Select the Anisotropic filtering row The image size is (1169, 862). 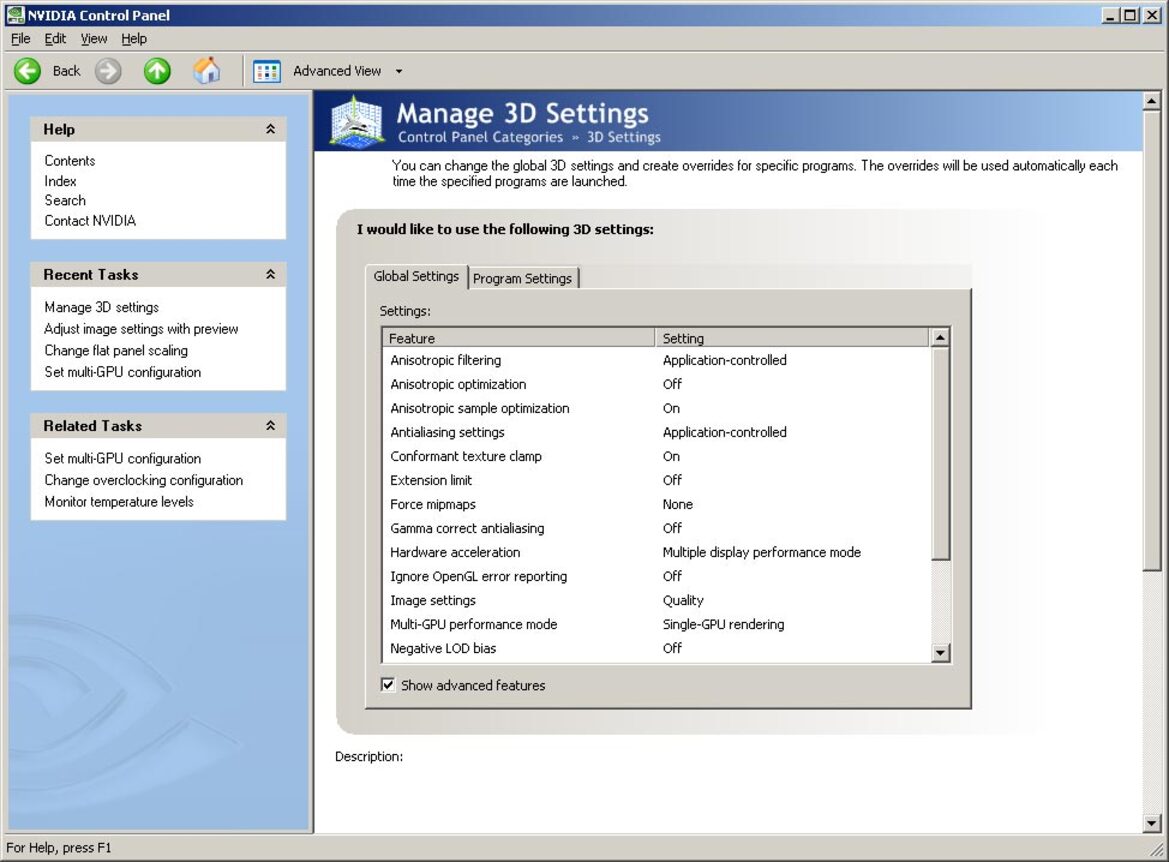tap(657, 360)
